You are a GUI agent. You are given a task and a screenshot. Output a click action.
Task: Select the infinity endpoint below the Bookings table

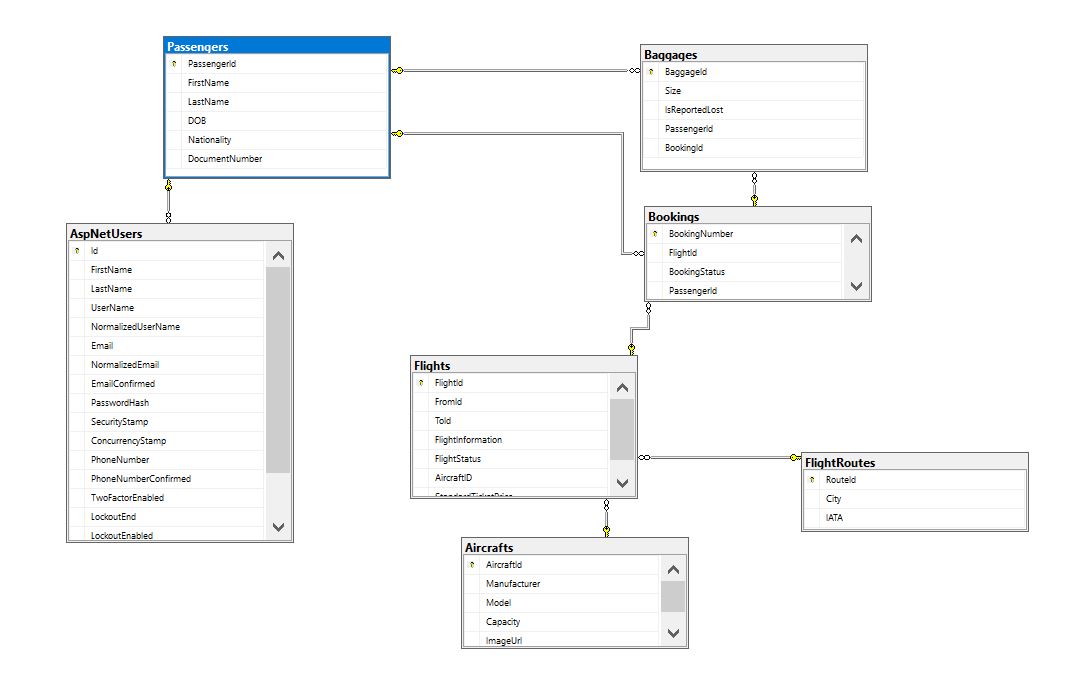648,308
